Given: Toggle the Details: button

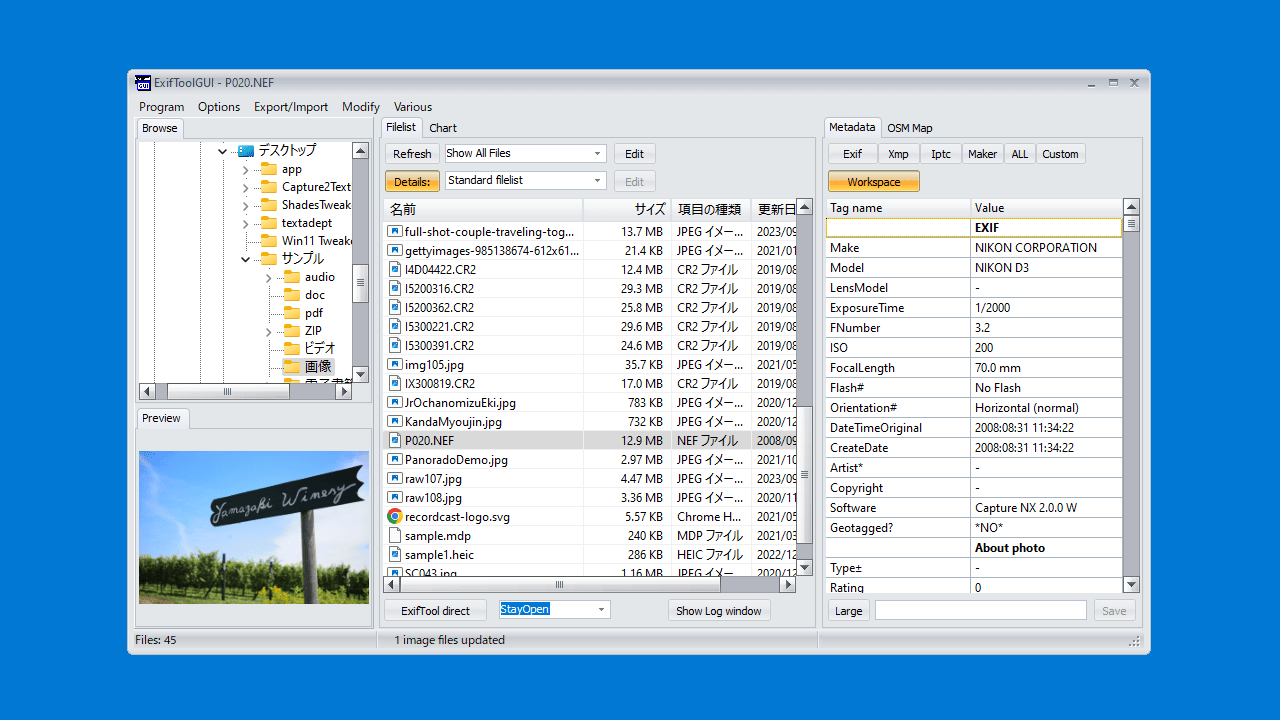Looking at the screenshot, I should pos(412,181).
